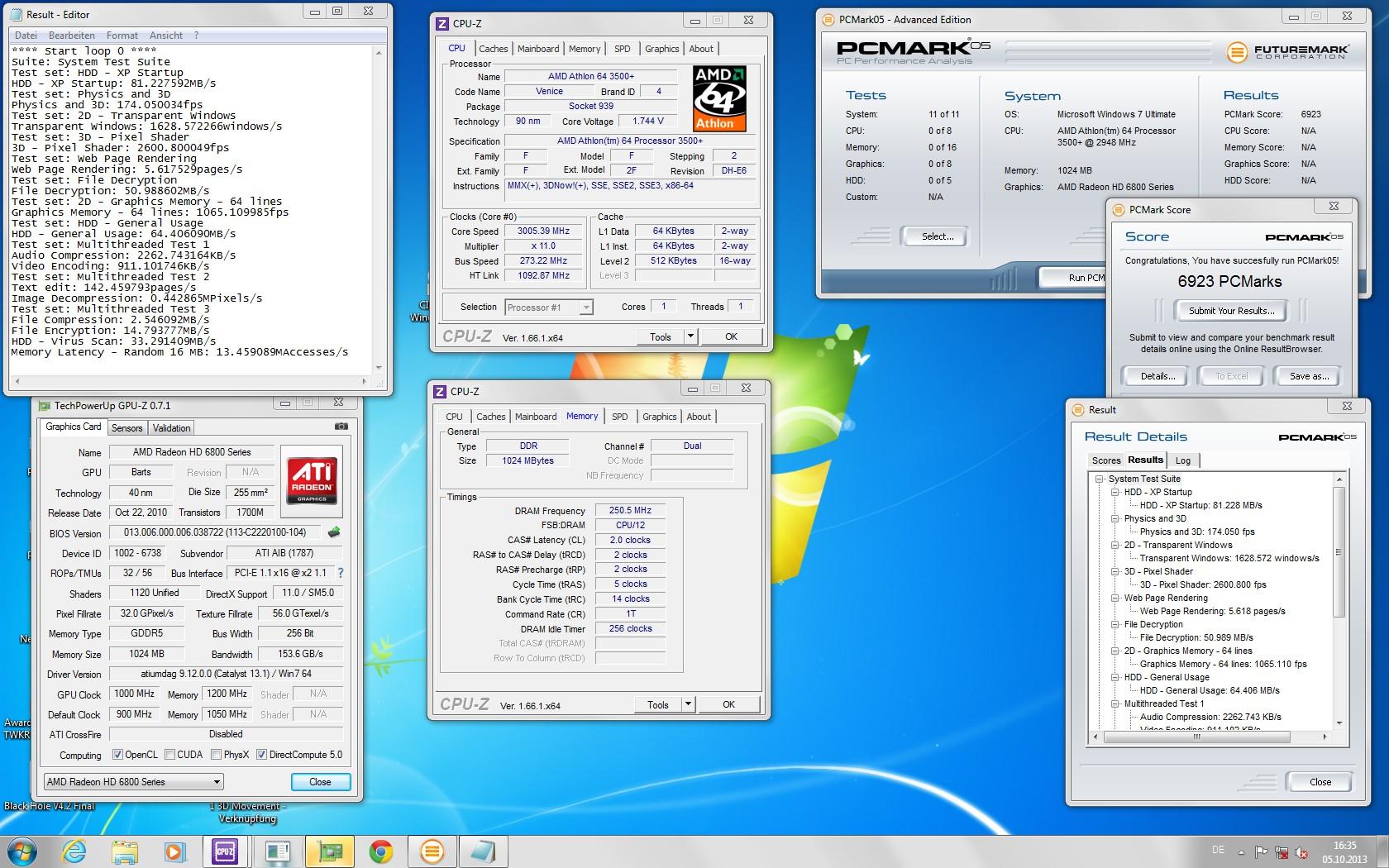Launch Internet Explorer from the taskbar

click(74, 851)
